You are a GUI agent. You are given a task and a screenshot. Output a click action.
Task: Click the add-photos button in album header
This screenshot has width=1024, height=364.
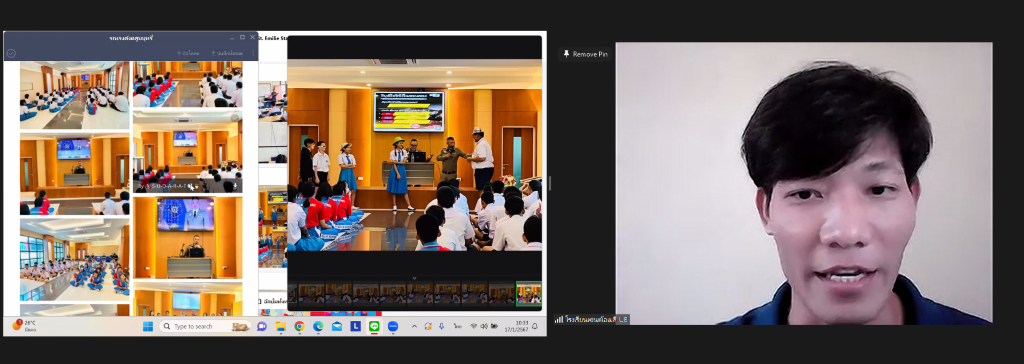tap(188, 53)
